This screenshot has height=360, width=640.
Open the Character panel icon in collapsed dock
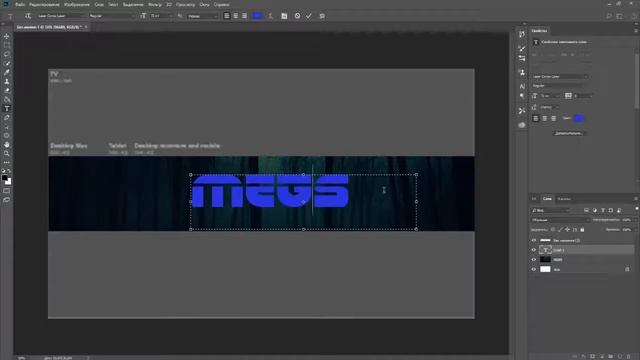pos(522,86)
